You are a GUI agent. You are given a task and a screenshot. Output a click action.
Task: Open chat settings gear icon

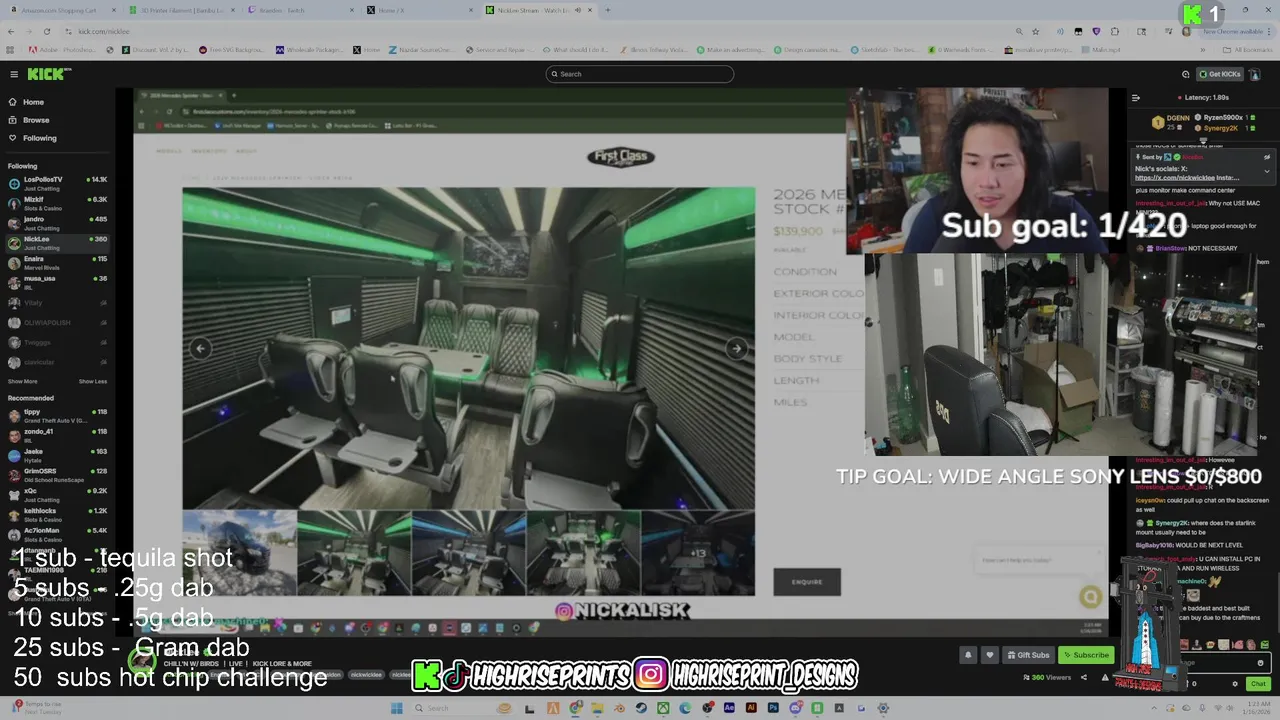click(x=1235, y=684)
